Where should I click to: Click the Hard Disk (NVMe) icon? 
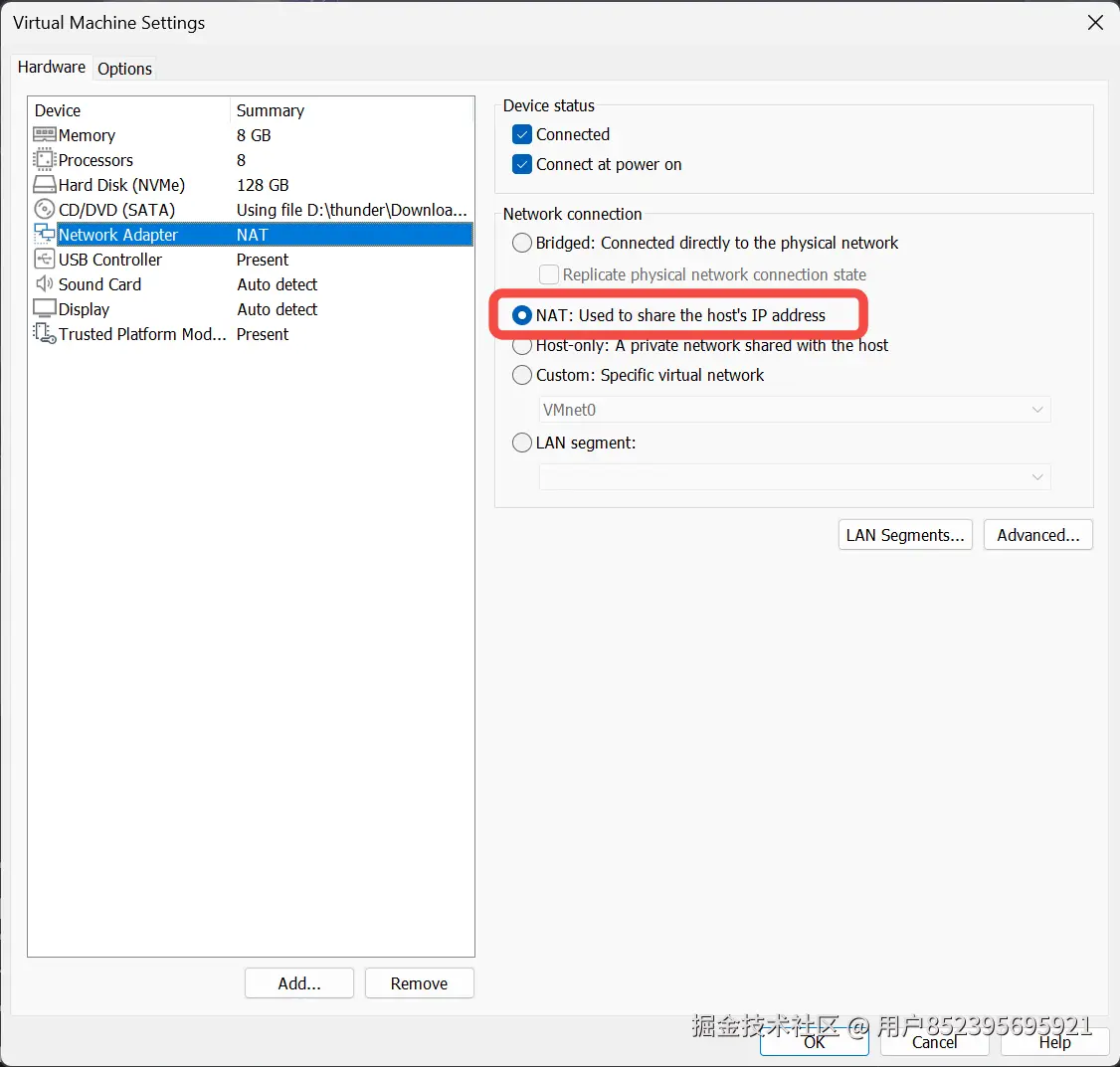[45, 185]
